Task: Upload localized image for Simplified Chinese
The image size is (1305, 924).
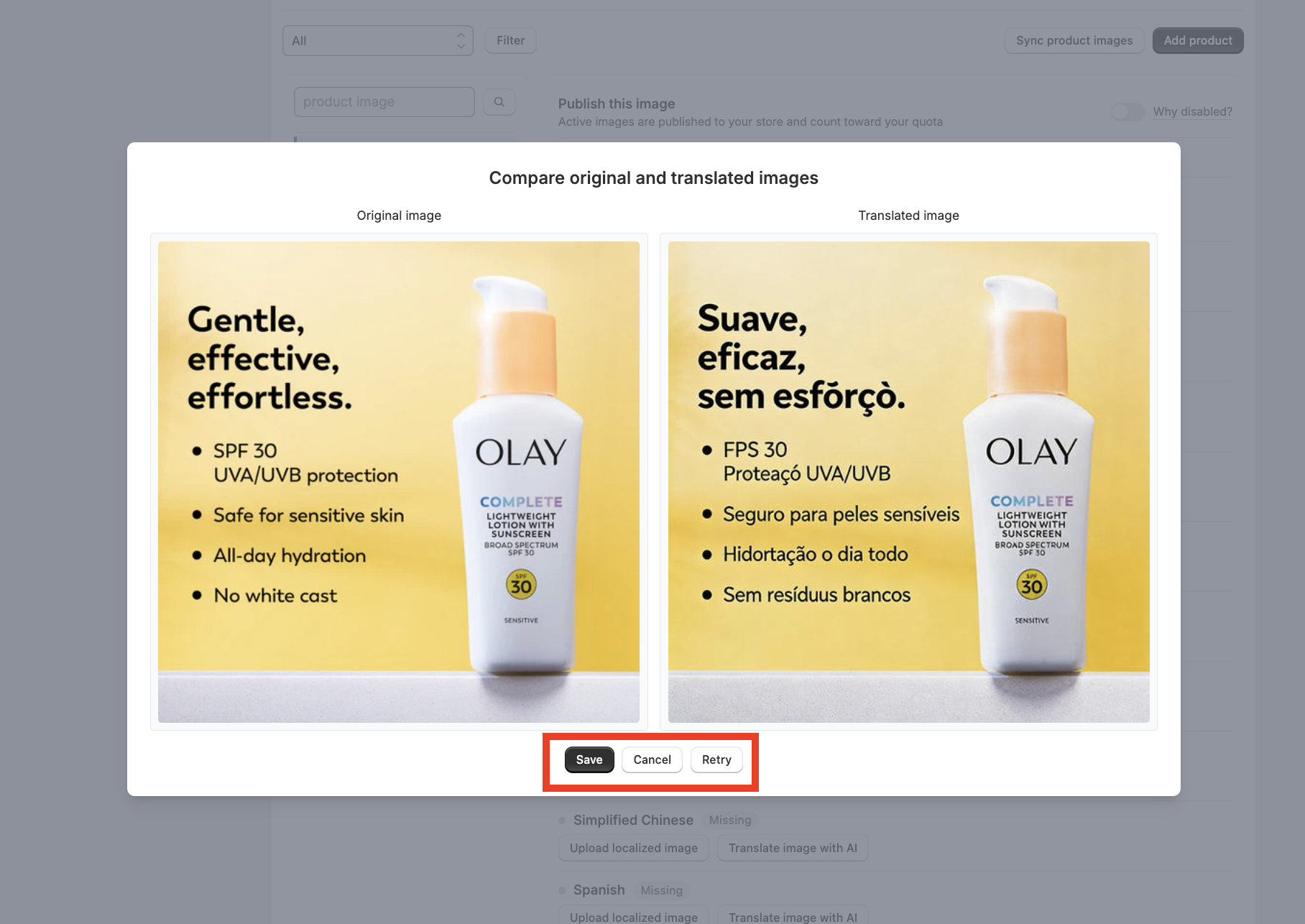Action: point(634,848)
